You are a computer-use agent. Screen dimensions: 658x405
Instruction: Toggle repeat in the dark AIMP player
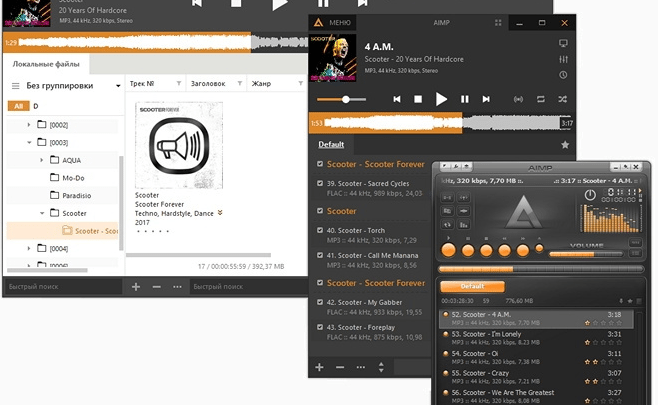[540, 99]
